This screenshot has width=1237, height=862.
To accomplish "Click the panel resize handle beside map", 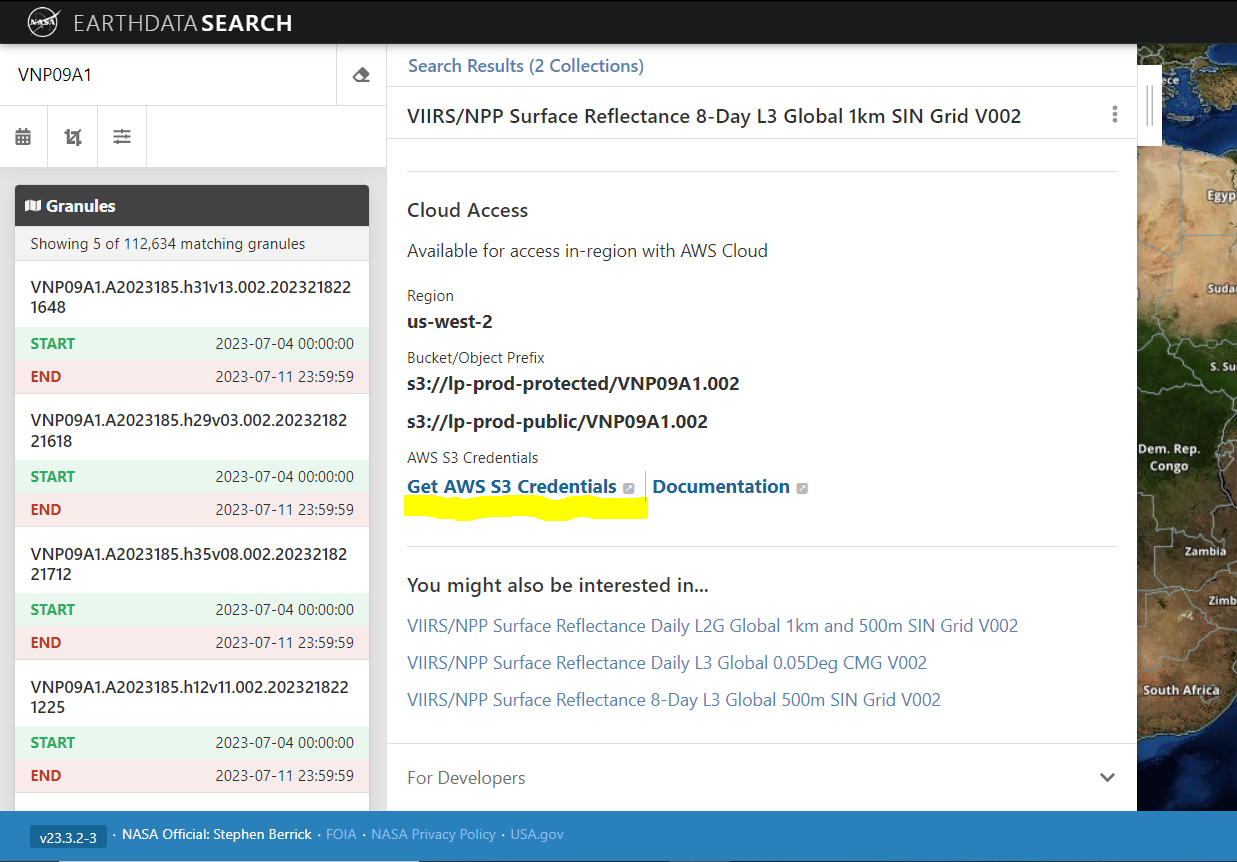I will pos(1150,105).
